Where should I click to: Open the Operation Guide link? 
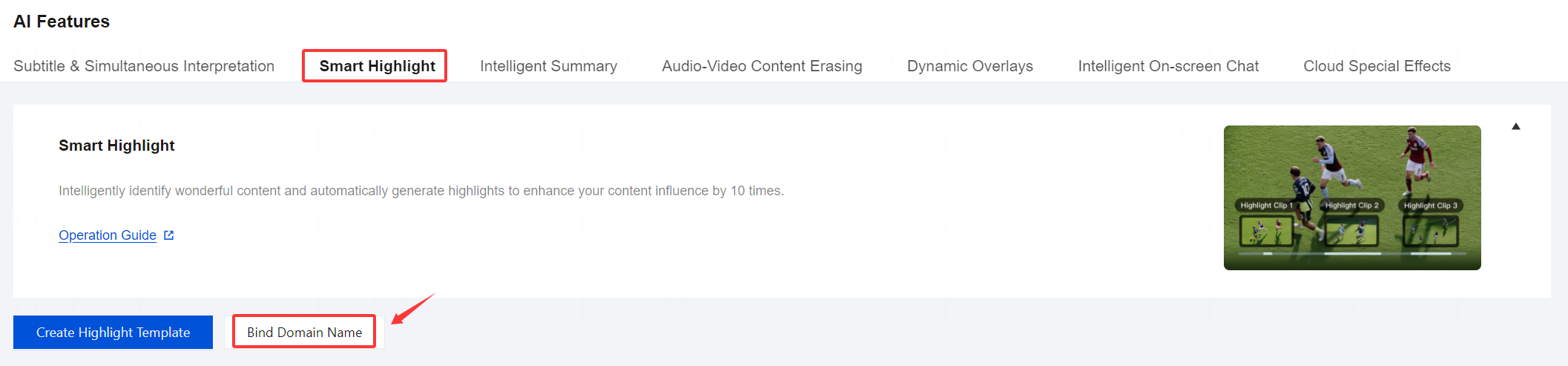pos(108,235)
